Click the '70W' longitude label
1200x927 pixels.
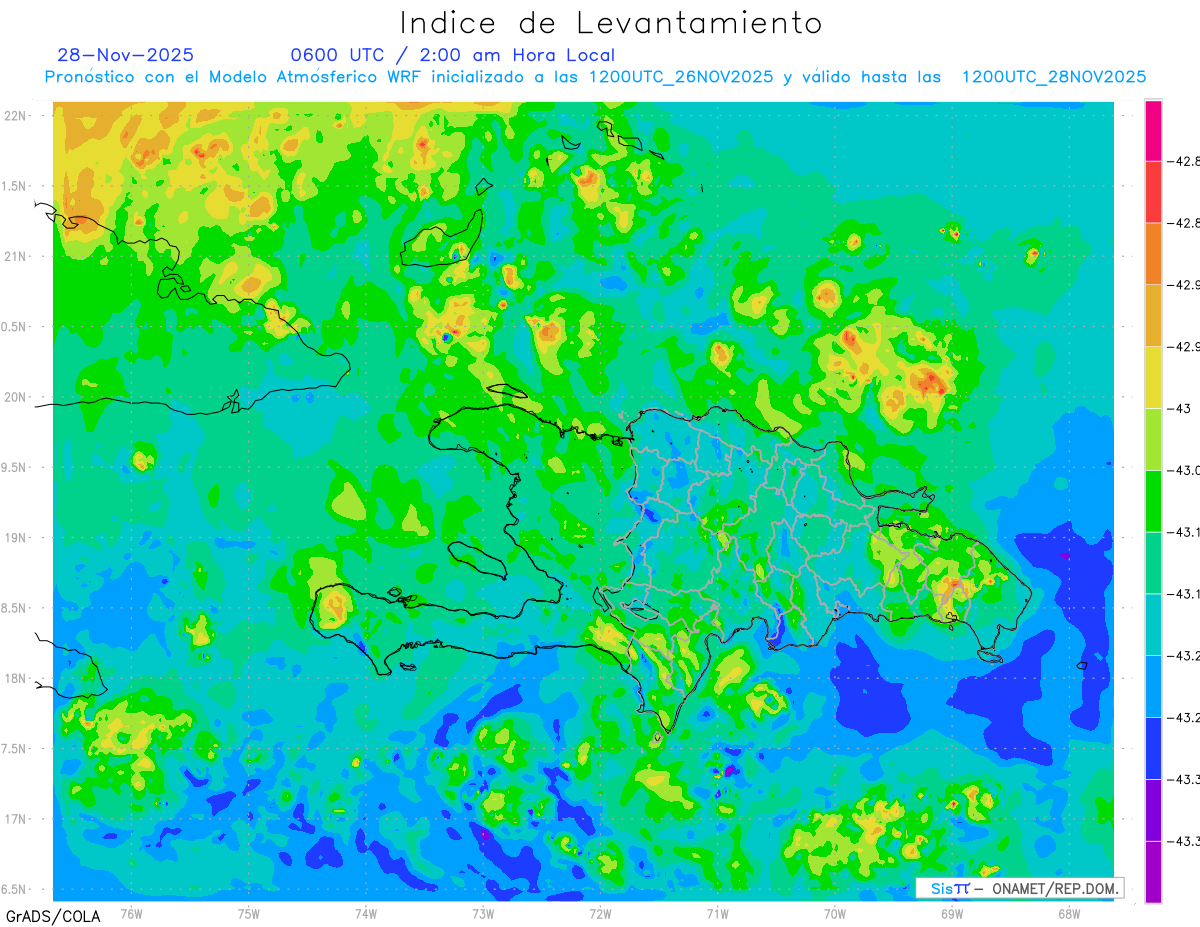point(834,913)
